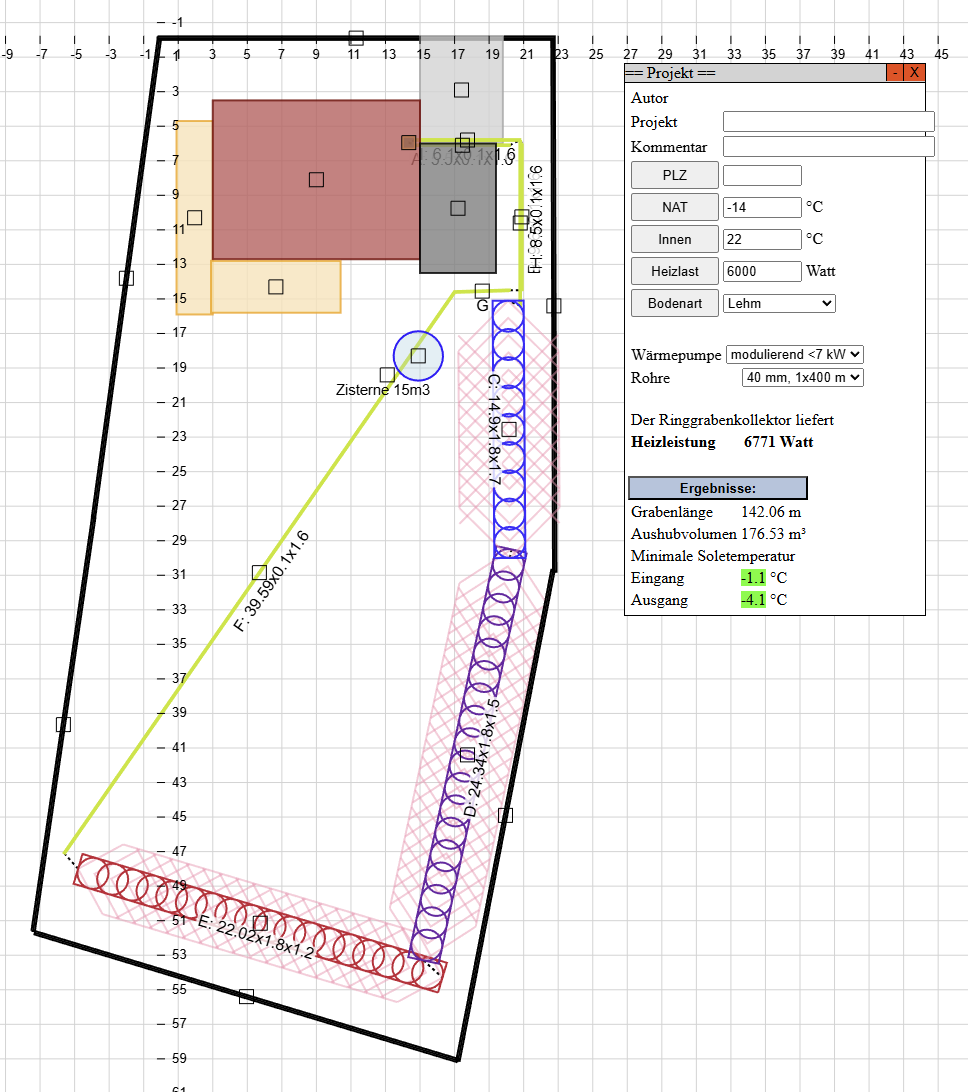Image resolution: width=968 pixels, height=1092 pixels.
Task: Select the handle on trench D
Action: pos(467,755)
